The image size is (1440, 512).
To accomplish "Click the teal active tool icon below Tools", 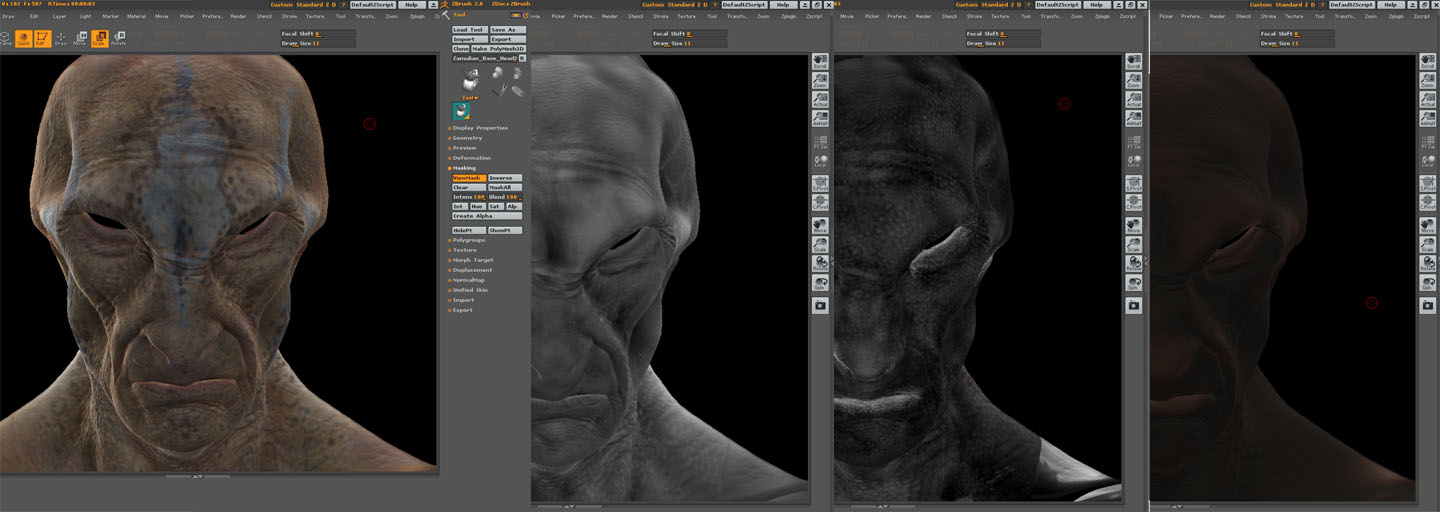I will pyautogui.click(x=460, y=111).
